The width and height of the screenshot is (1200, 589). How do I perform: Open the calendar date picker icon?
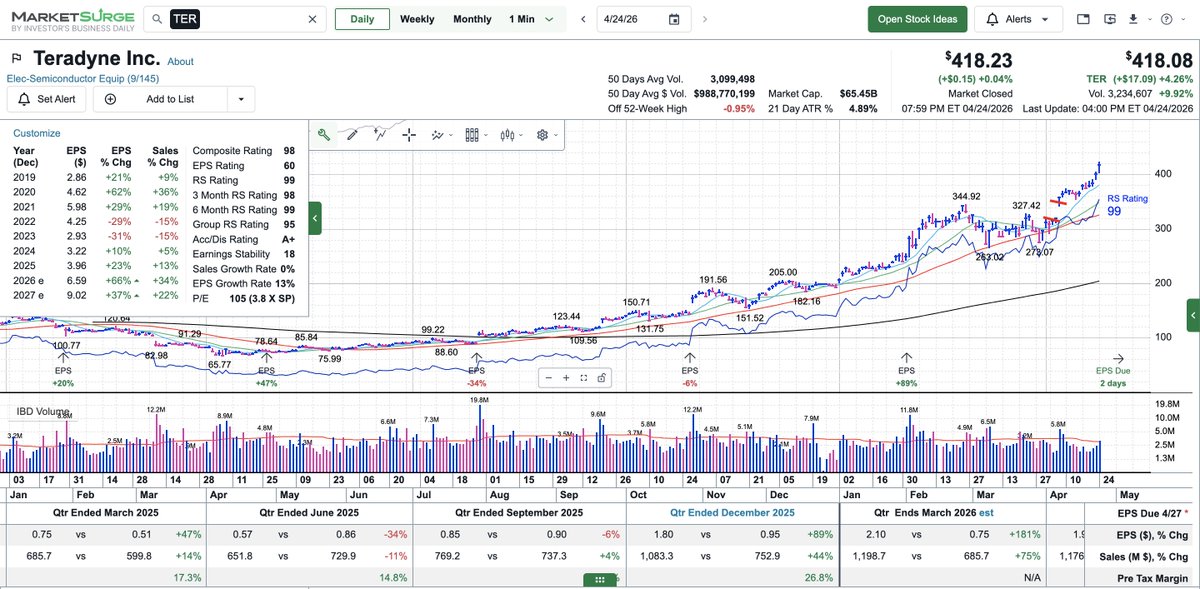coord(674,19)
